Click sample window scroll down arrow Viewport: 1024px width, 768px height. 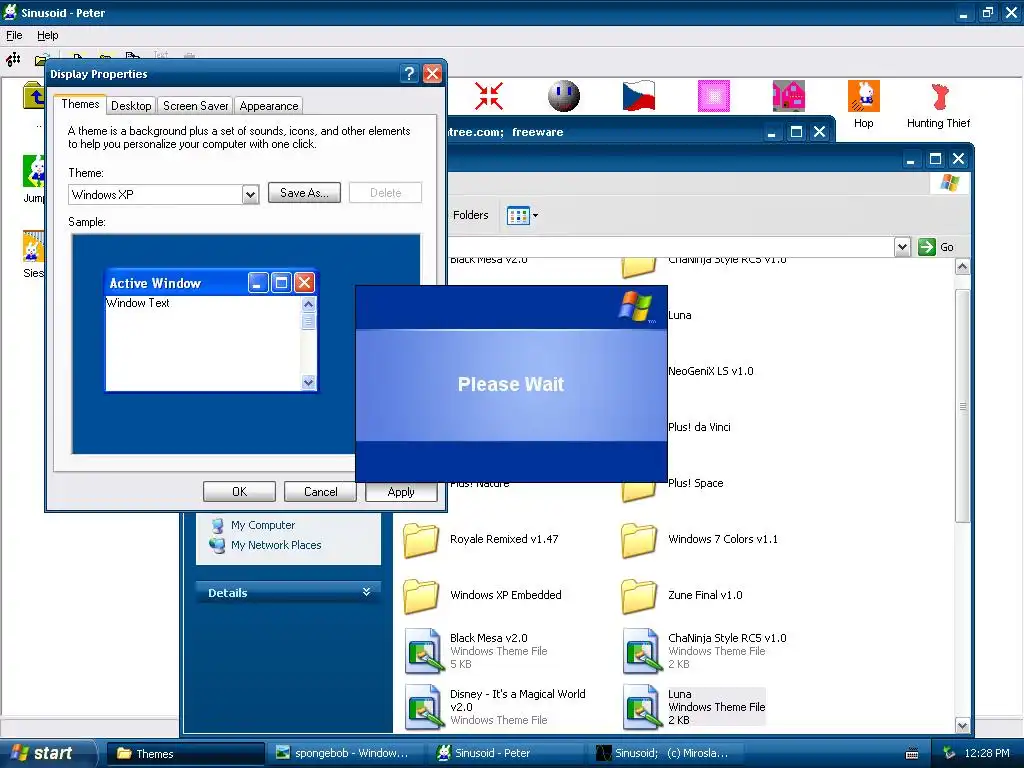pos(308,383)
